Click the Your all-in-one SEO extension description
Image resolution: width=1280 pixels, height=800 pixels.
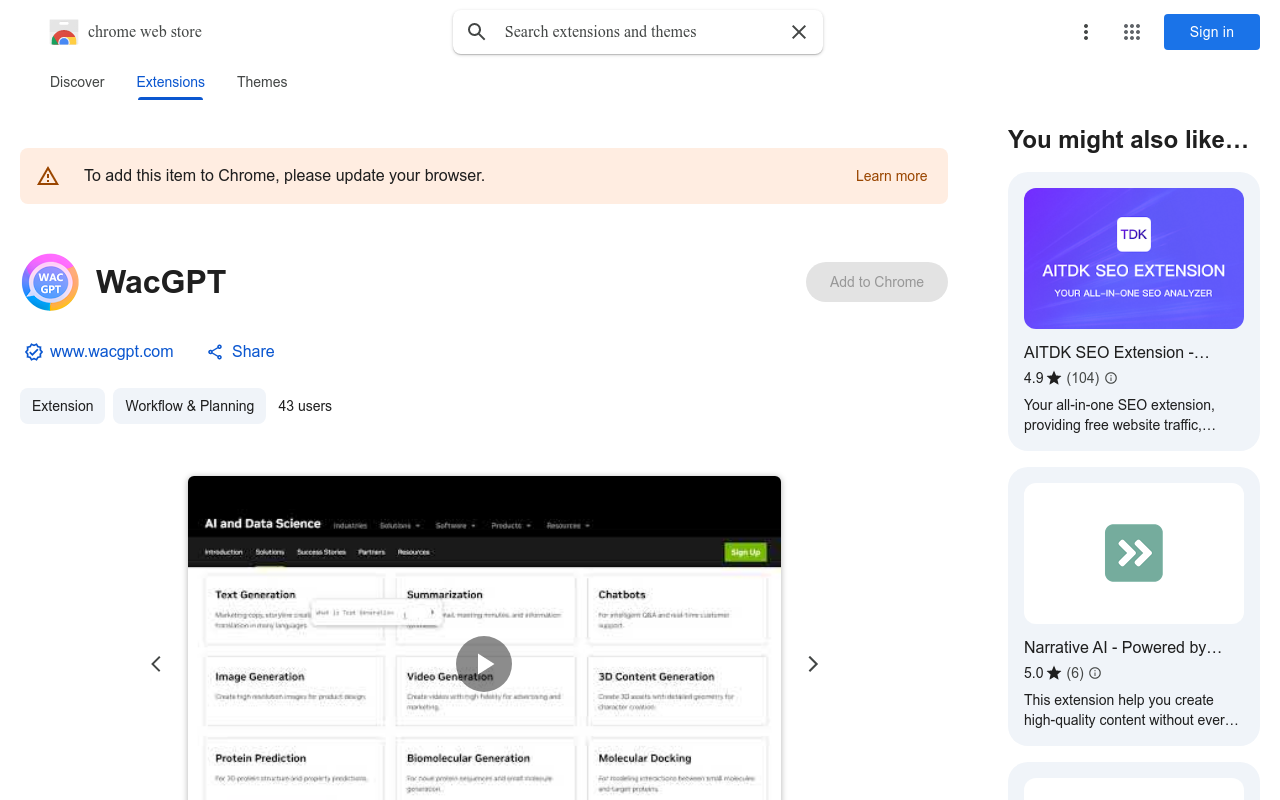(x=1120, y=415)
